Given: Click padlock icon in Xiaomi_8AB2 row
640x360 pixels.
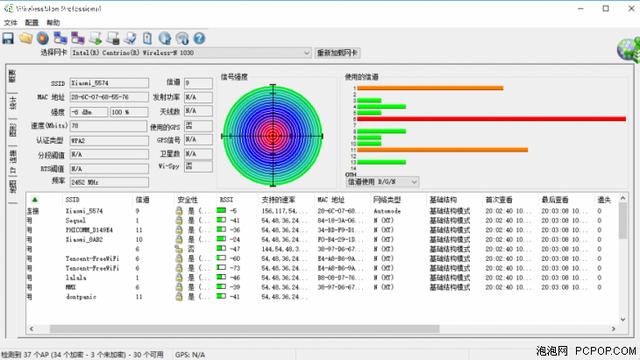Looking at the screenshot, I should [179, 240].
